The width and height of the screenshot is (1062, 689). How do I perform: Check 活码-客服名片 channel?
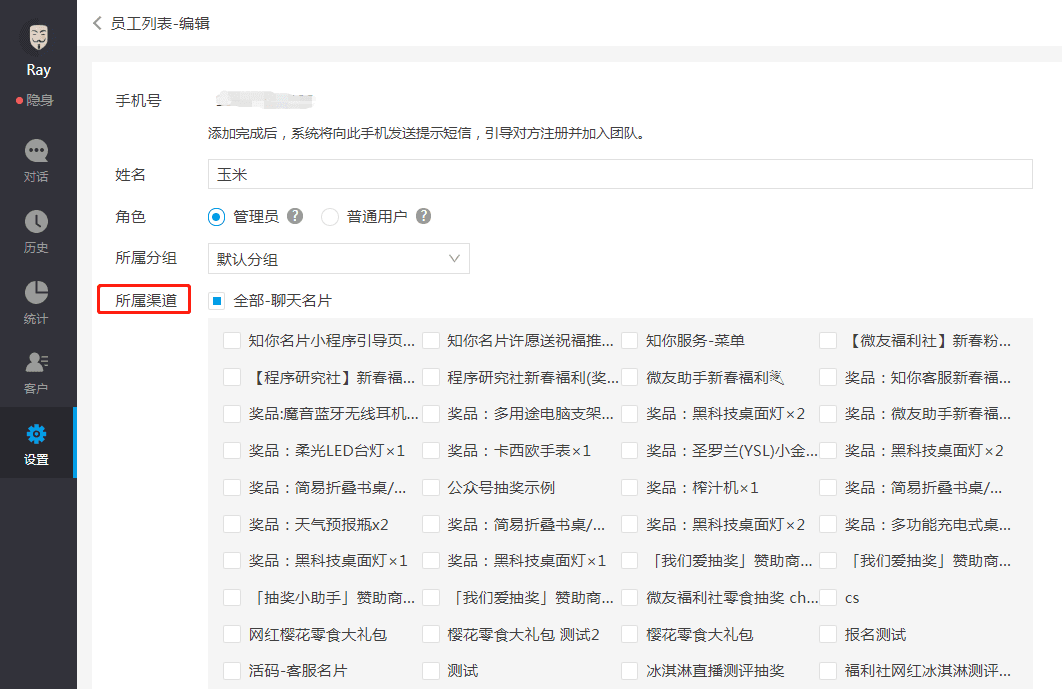click(232, 671)
